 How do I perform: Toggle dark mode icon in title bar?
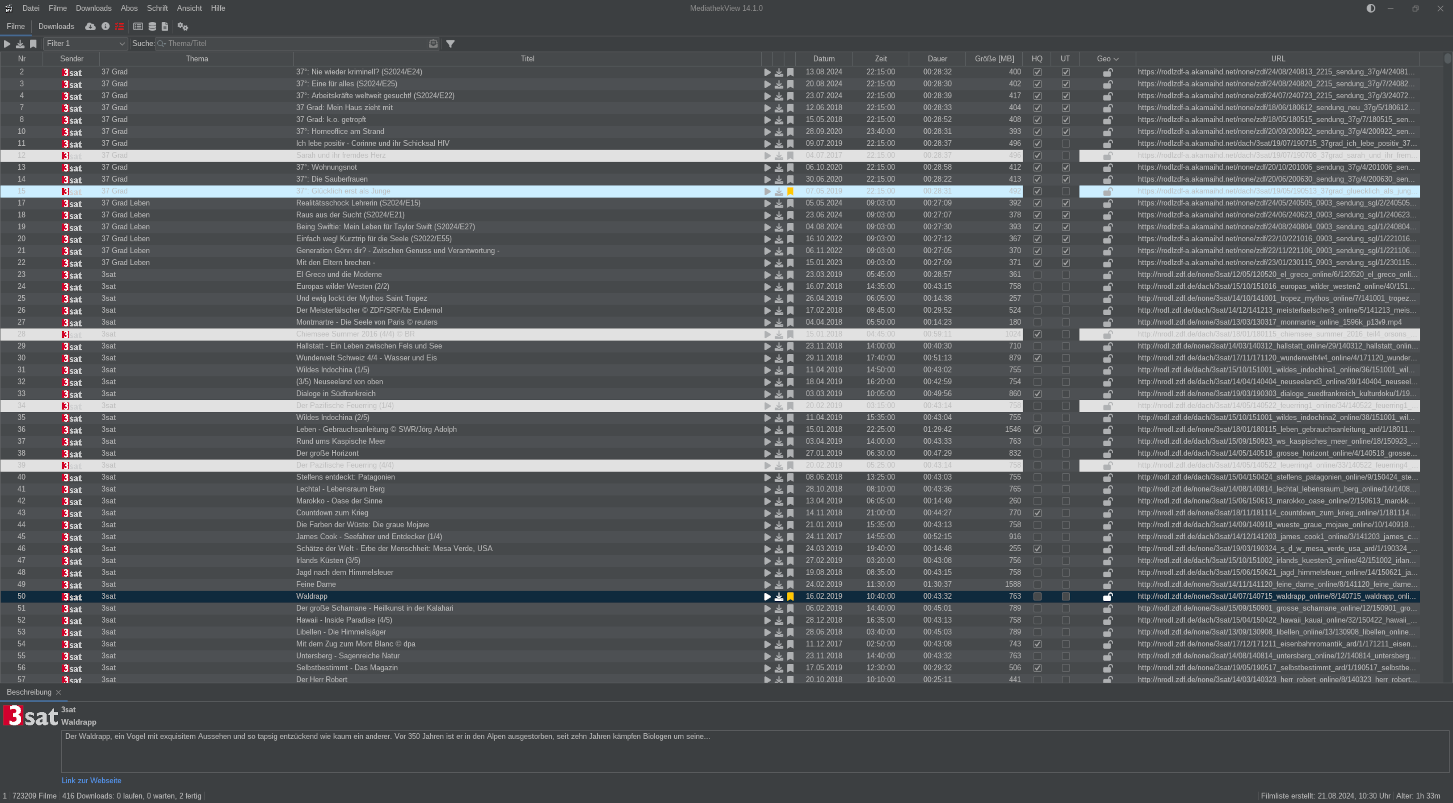[x=1371, y=8]
